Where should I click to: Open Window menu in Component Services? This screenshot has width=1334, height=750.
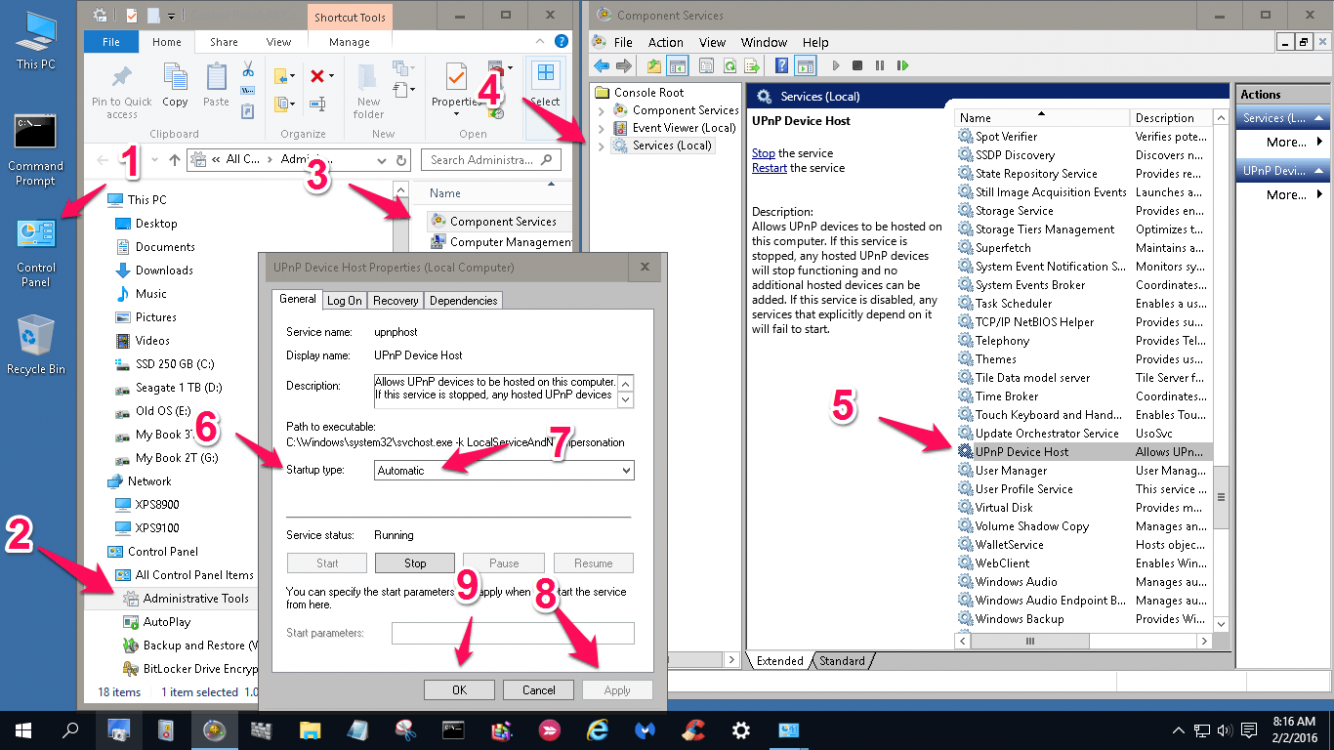pyautogui.click(x=764, y=42)
